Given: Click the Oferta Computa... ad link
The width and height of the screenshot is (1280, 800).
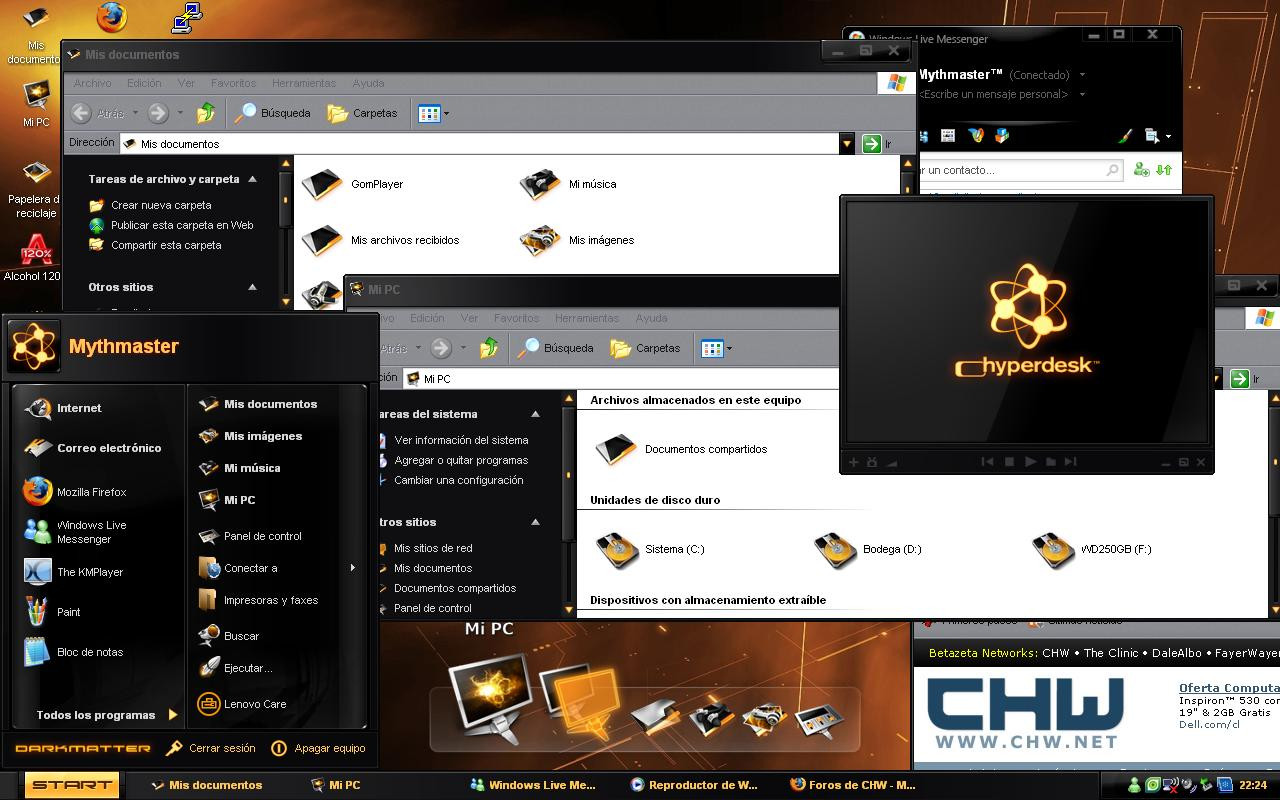Looking at the screenshot, I should 1229,688.
